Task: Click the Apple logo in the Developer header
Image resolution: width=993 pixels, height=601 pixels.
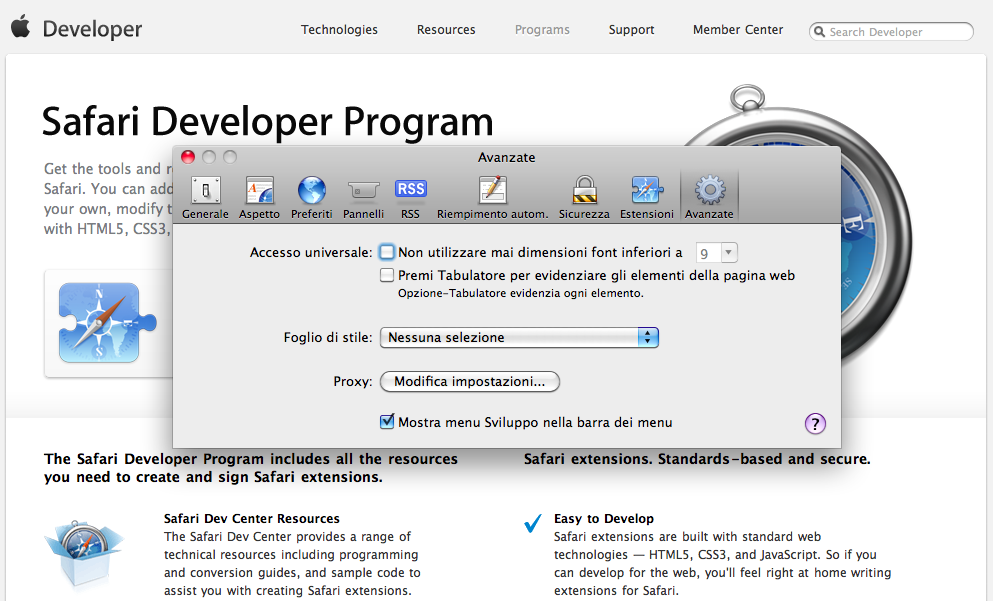Action: coord(20,27)
